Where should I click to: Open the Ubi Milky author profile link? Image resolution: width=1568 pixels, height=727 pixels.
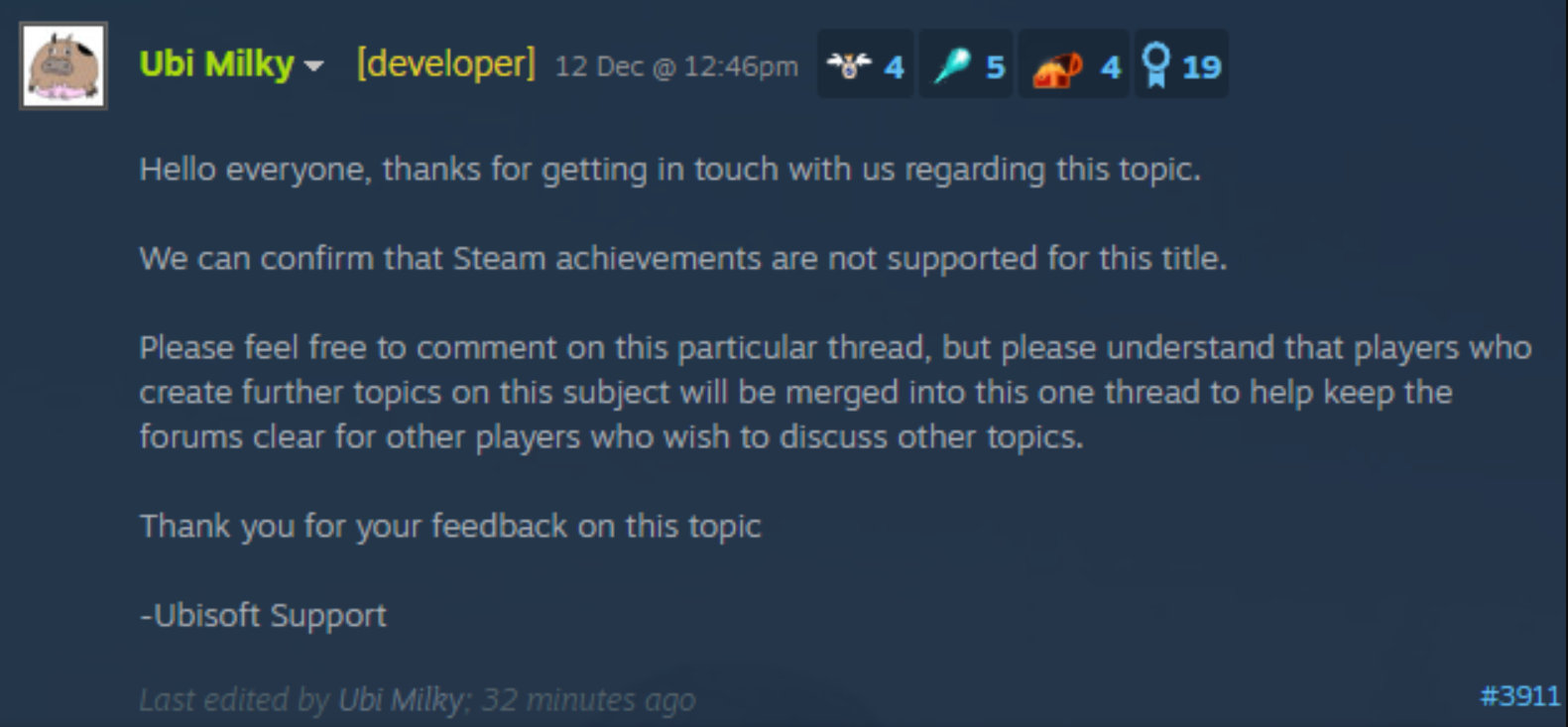[216, 64]
